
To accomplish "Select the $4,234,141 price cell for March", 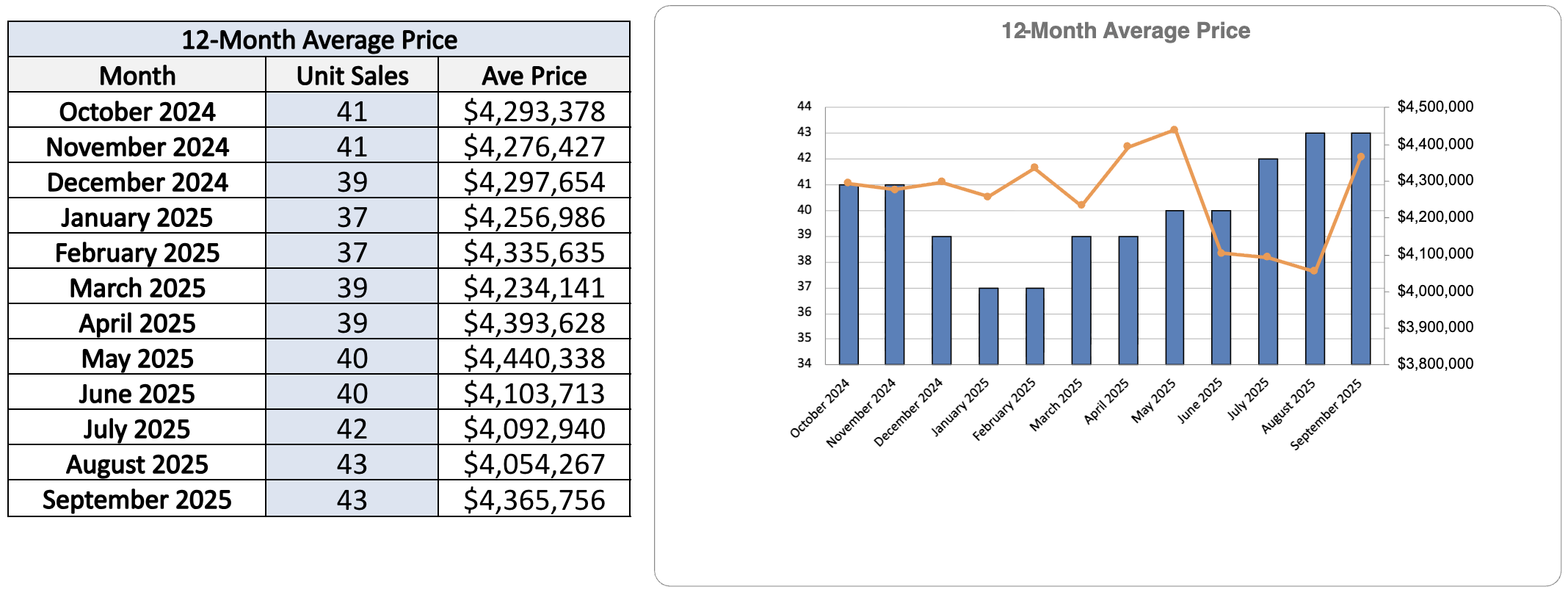I will pos(534,288).
